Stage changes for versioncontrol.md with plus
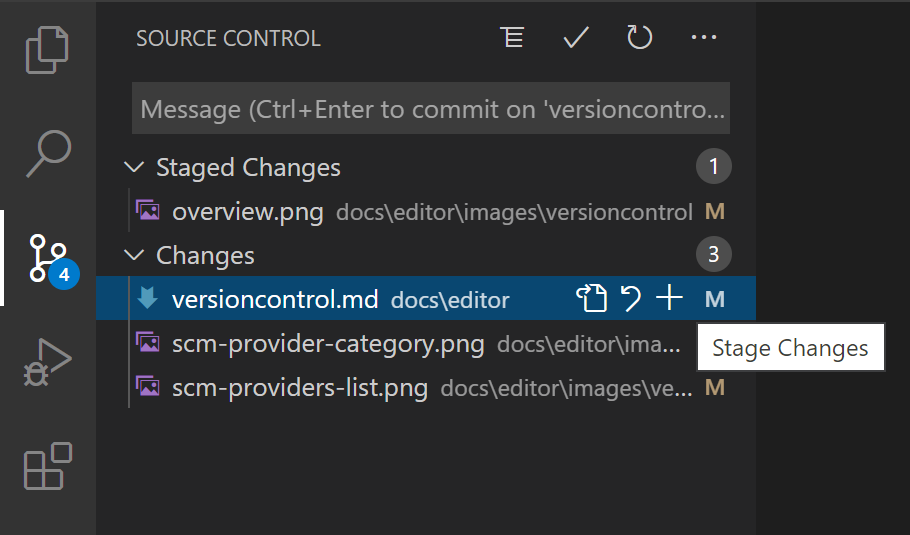910x535 pixels. pyautogui.click(x=668, y=298)
